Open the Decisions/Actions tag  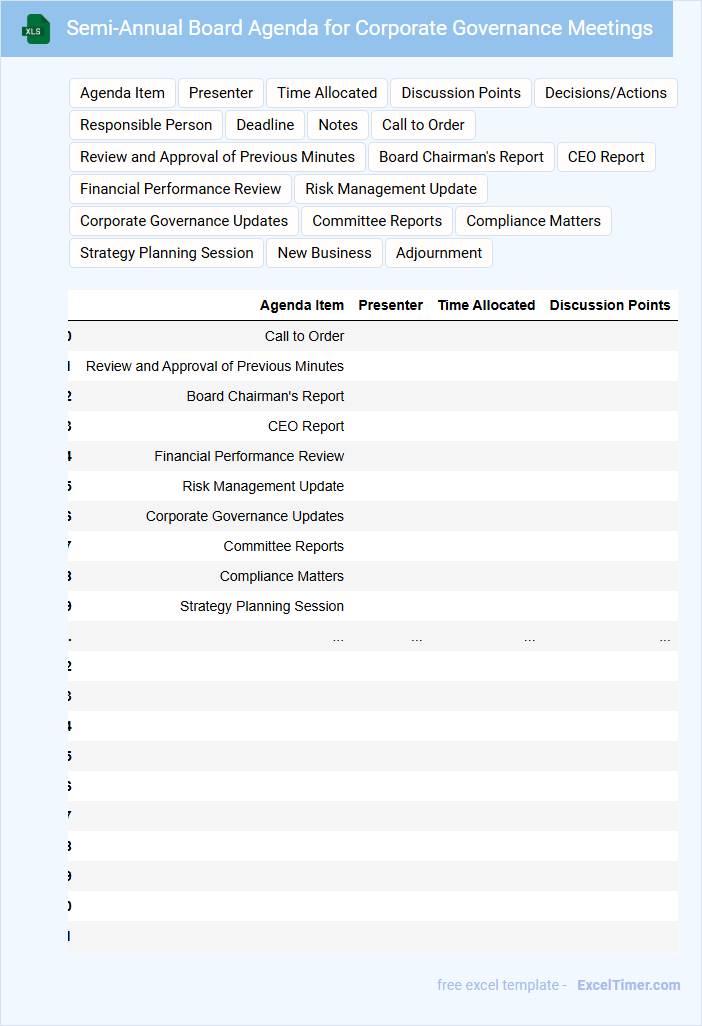tap(605, 93)
